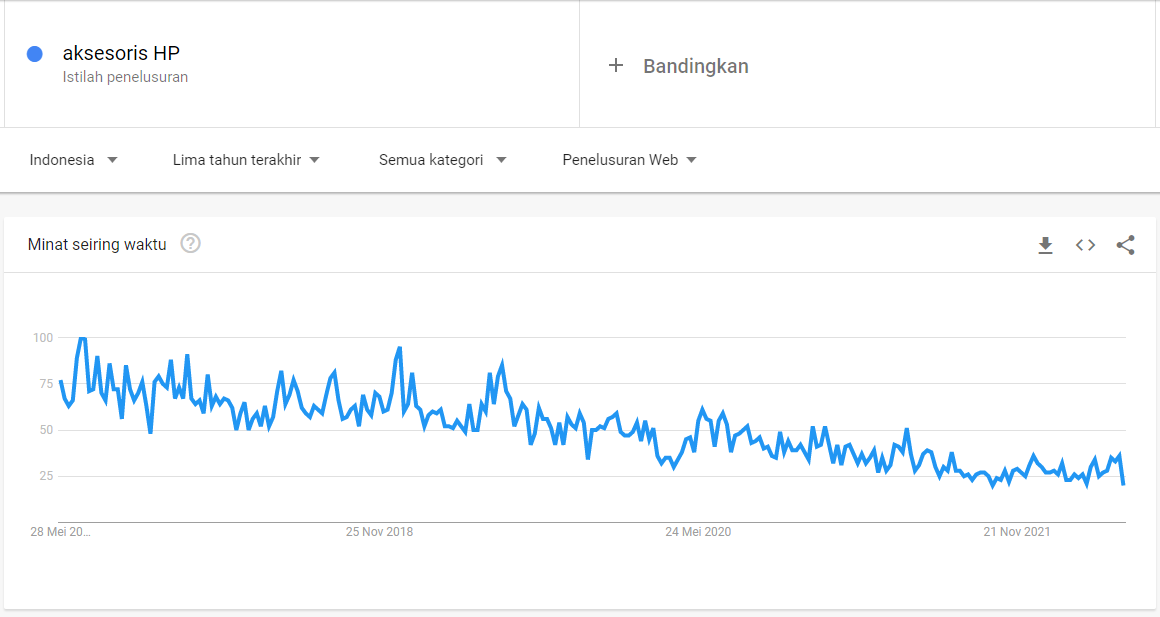Click the 21 Nov 2021 axis label
Image resolution: width=1160 pixels, height=617 pixels.
[1016, 532]
